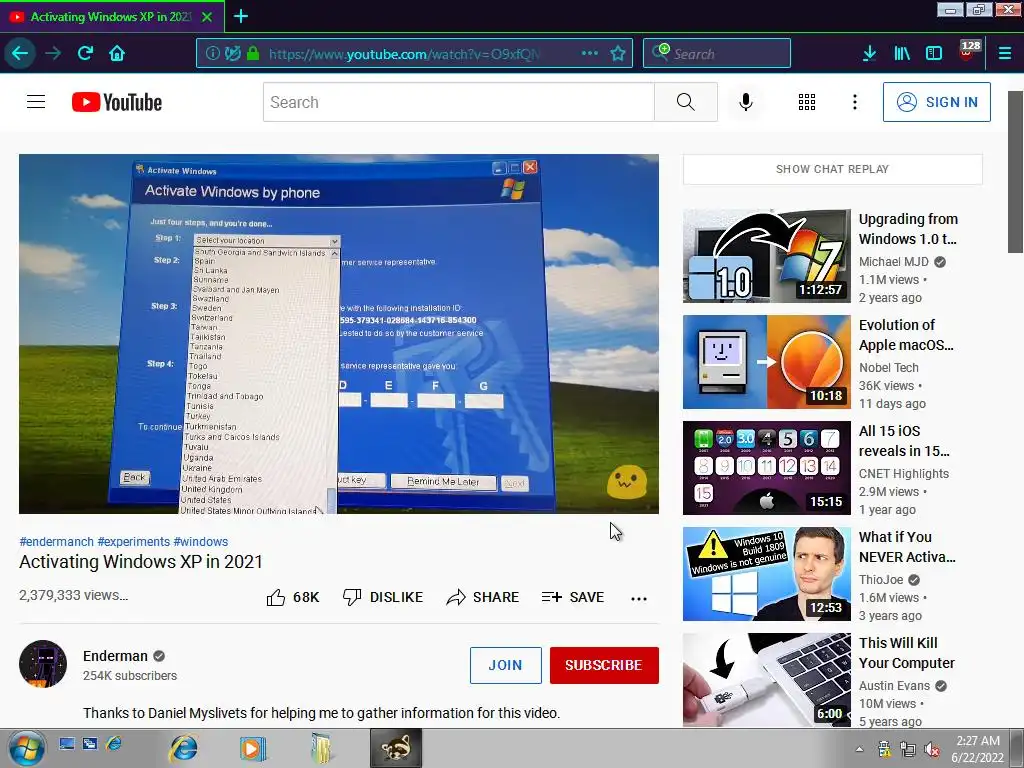Open more actions ellipsis below video

pos(639,598)
